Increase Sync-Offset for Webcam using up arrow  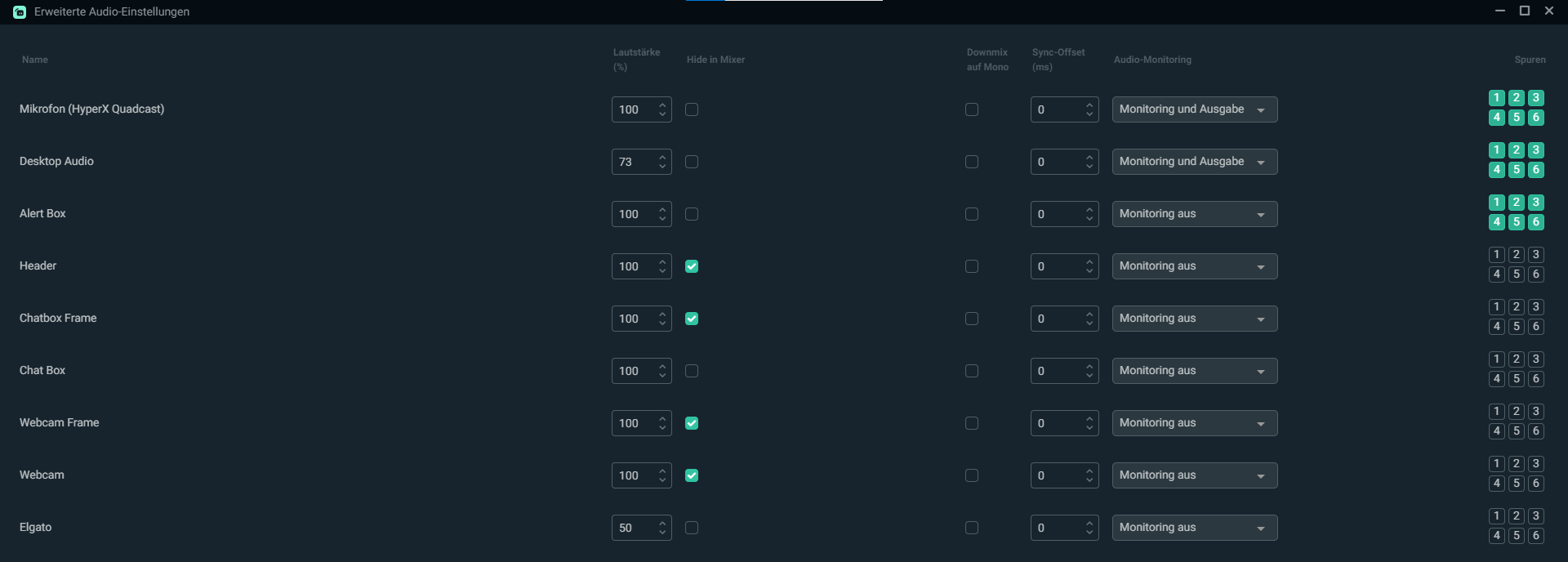(x=1089, y=471)
